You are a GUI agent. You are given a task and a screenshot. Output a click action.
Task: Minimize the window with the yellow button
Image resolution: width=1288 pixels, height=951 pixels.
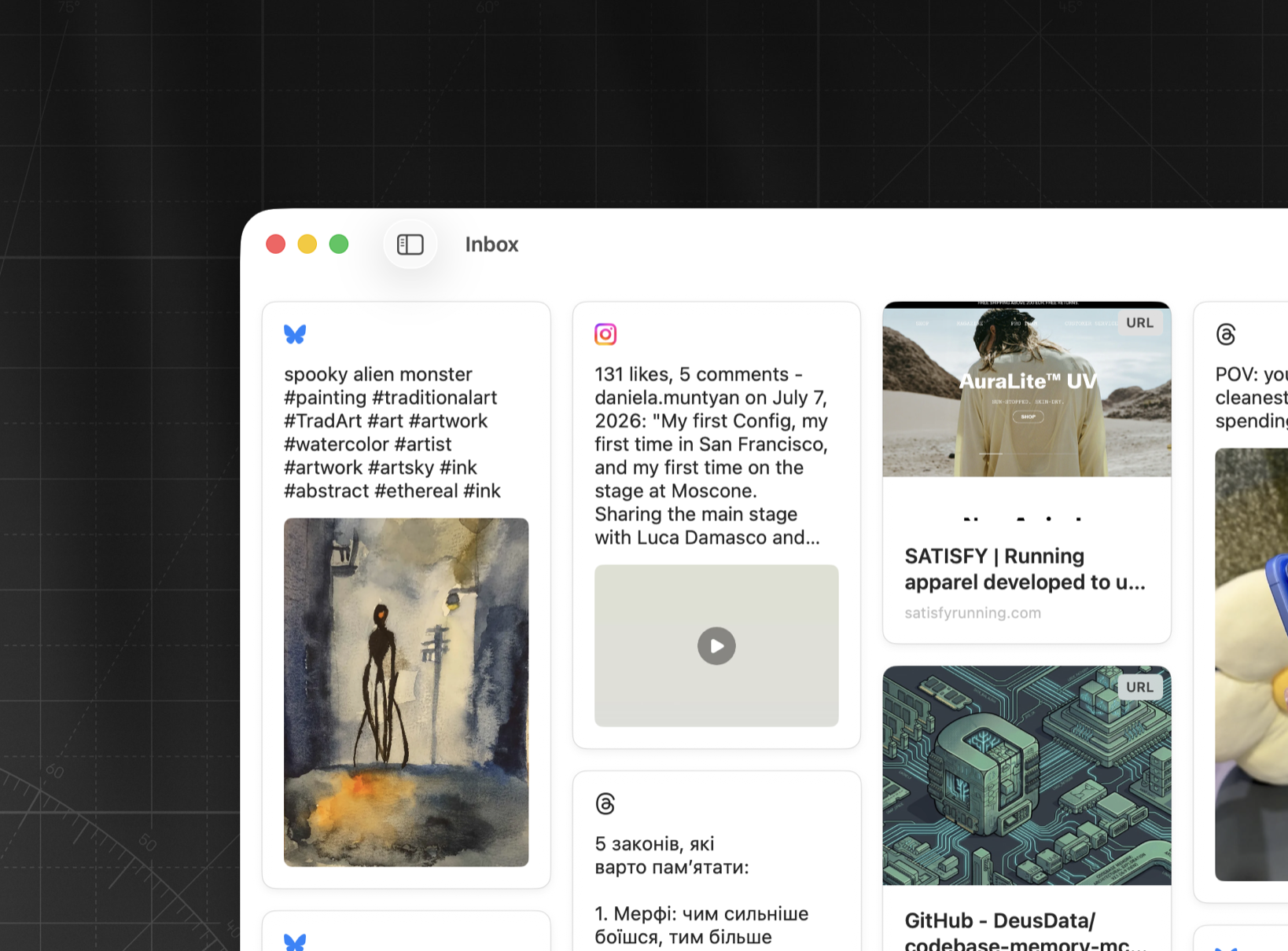click(x=307, y=244)
